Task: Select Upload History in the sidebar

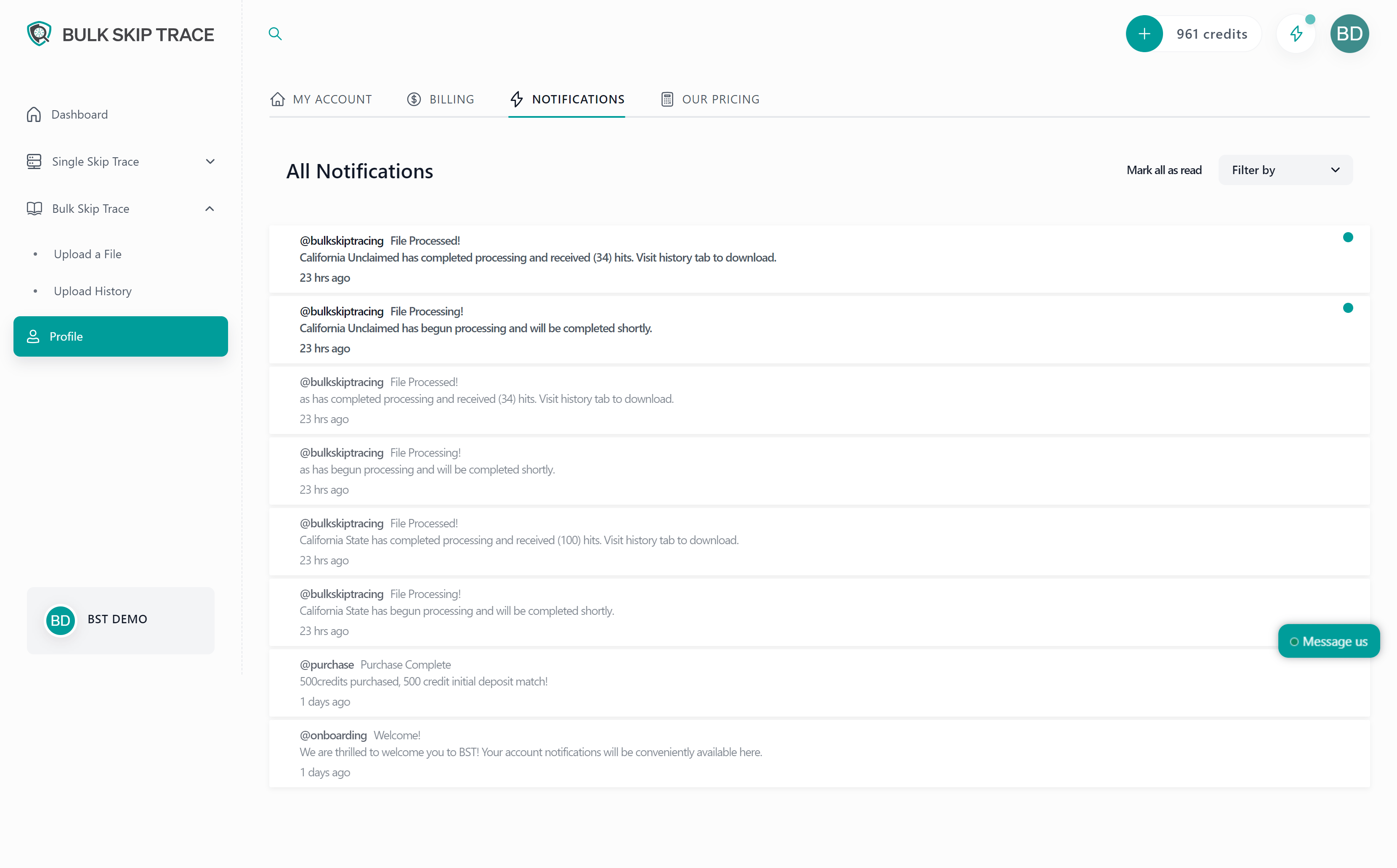Action: pos(93,291)
